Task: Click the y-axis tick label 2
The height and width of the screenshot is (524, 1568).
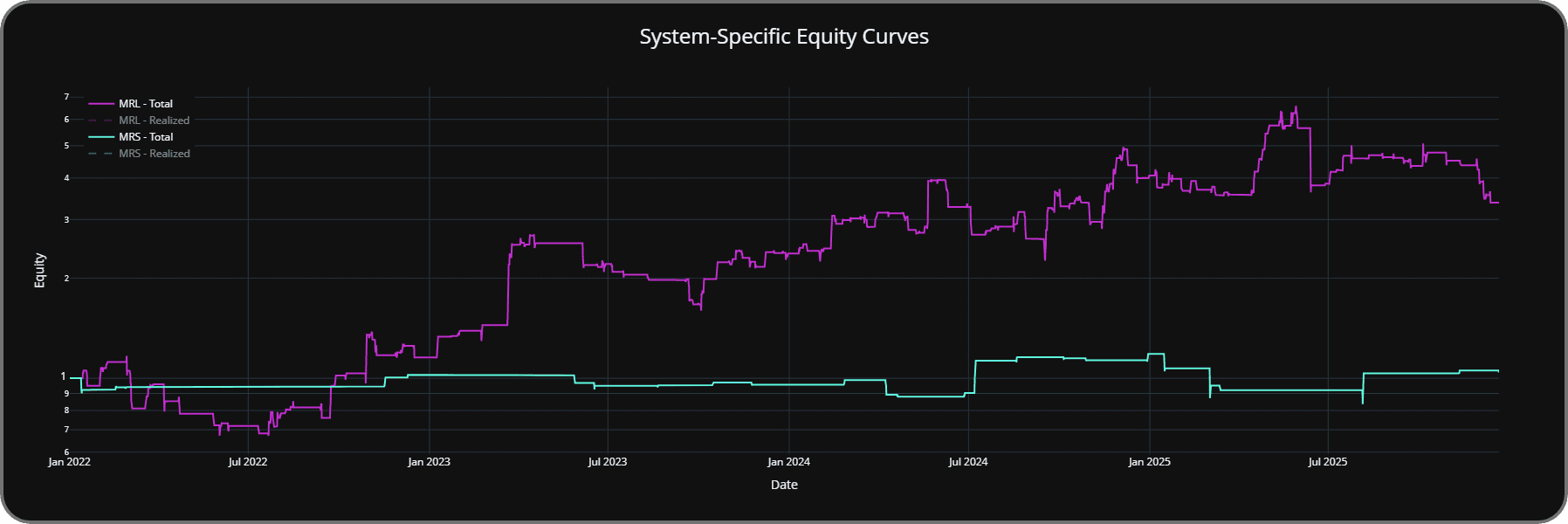Action: pos(66,279)
